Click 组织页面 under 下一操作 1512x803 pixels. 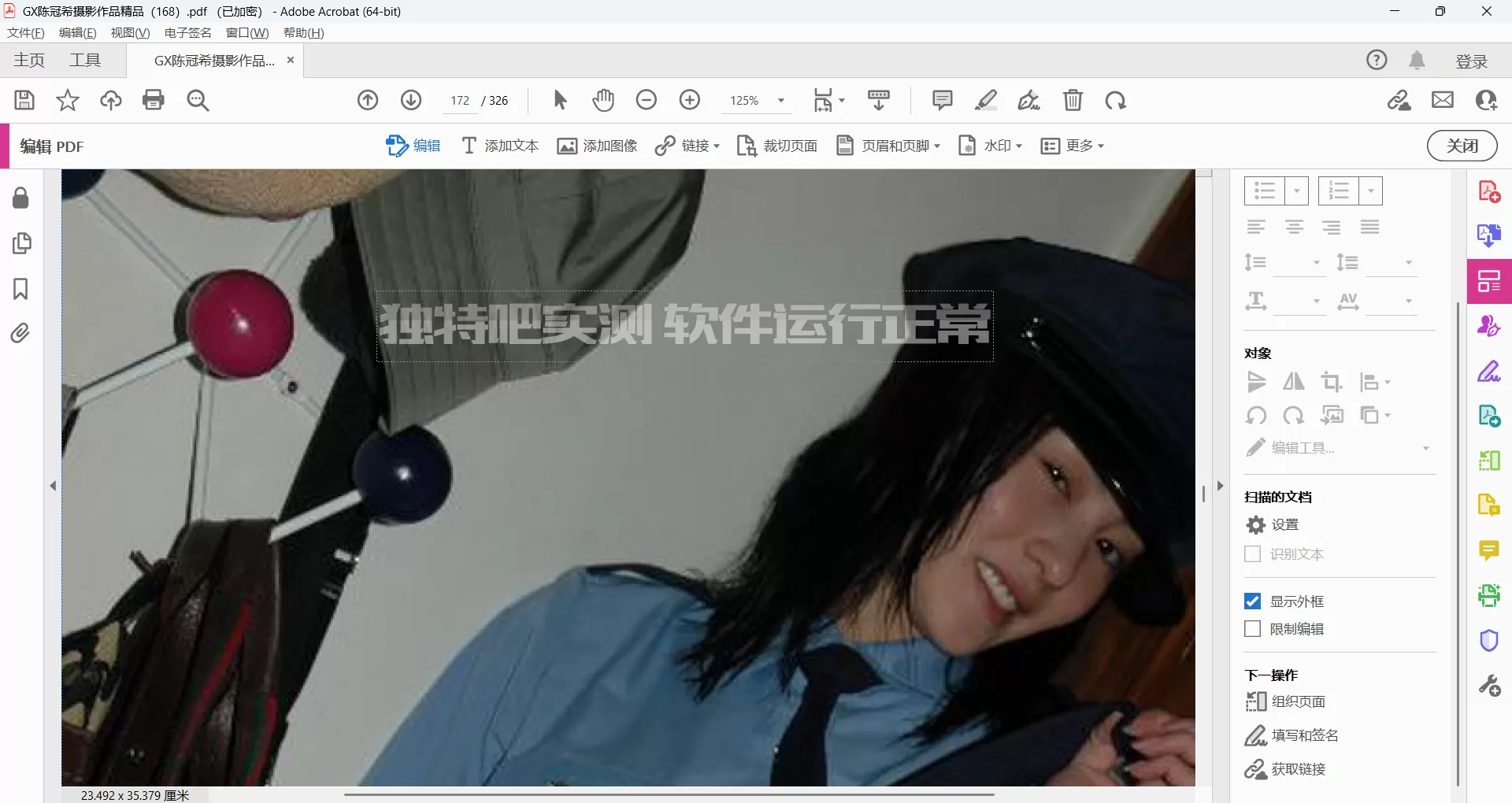1298,701
